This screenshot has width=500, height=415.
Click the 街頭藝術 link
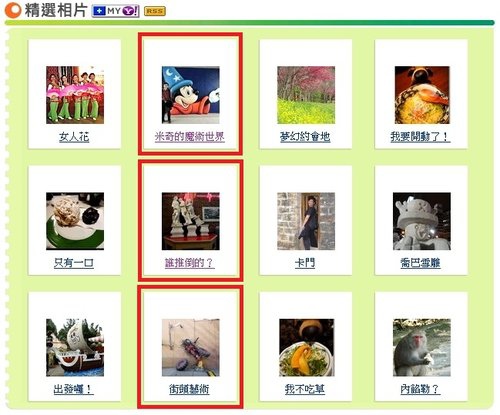[x=189, y=389]
